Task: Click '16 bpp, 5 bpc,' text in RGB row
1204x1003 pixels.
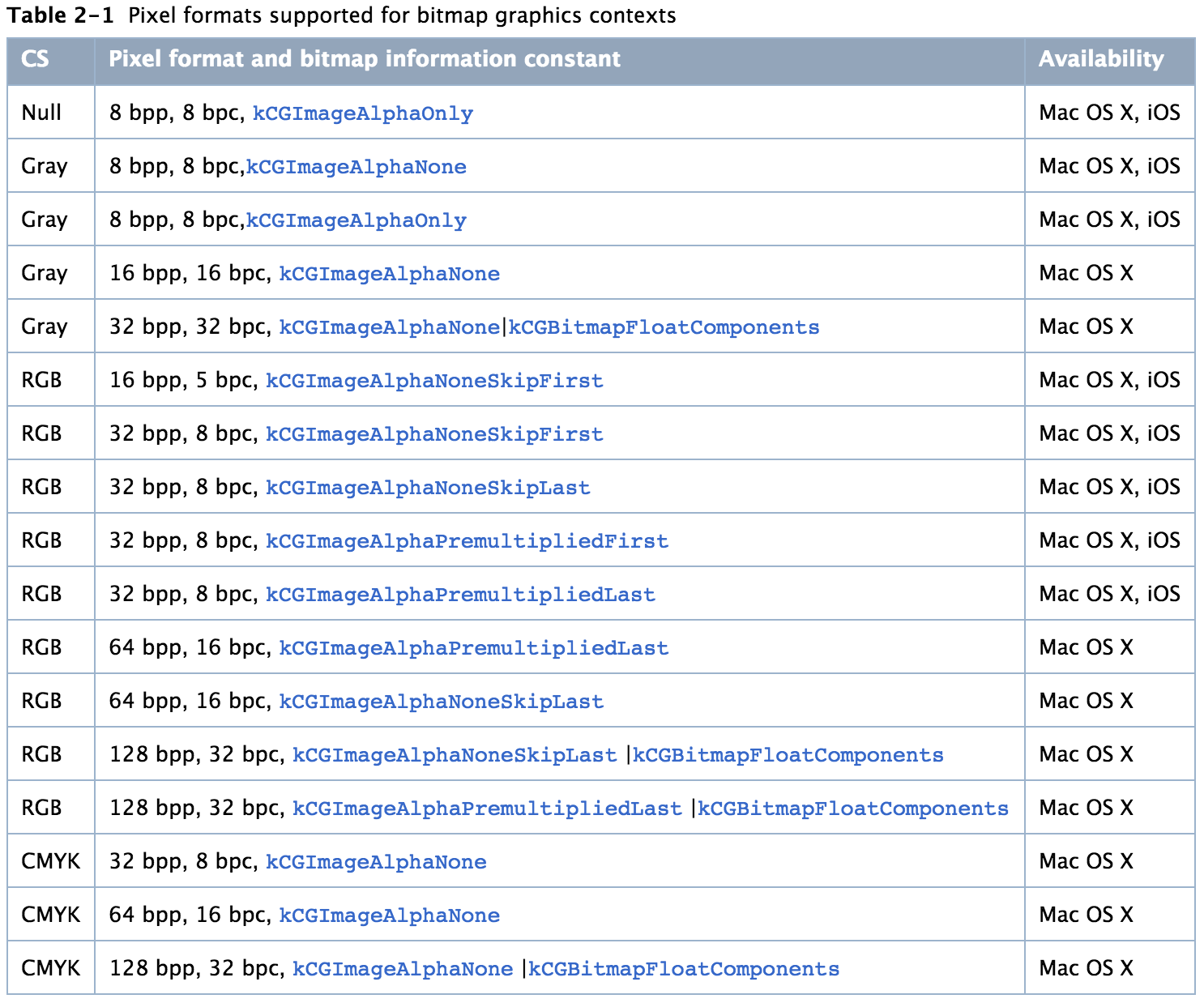Action: tap(184, 381)
